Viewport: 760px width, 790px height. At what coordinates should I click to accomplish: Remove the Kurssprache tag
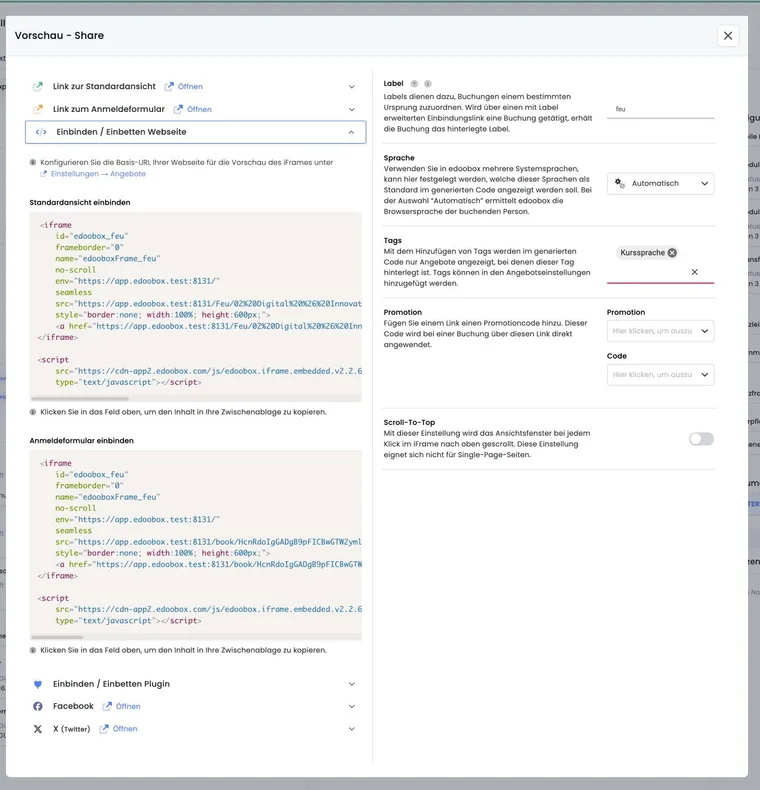click(x=672, y=253)
